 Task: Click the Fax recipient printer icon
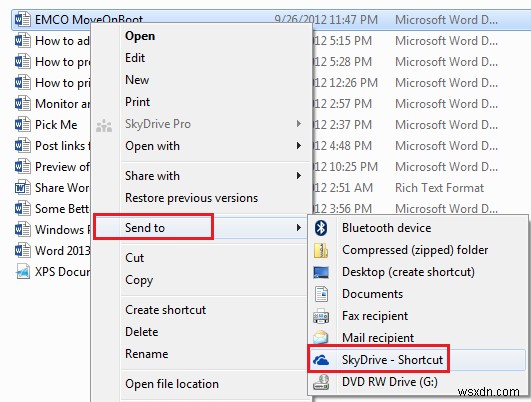[x=321, y=316]
